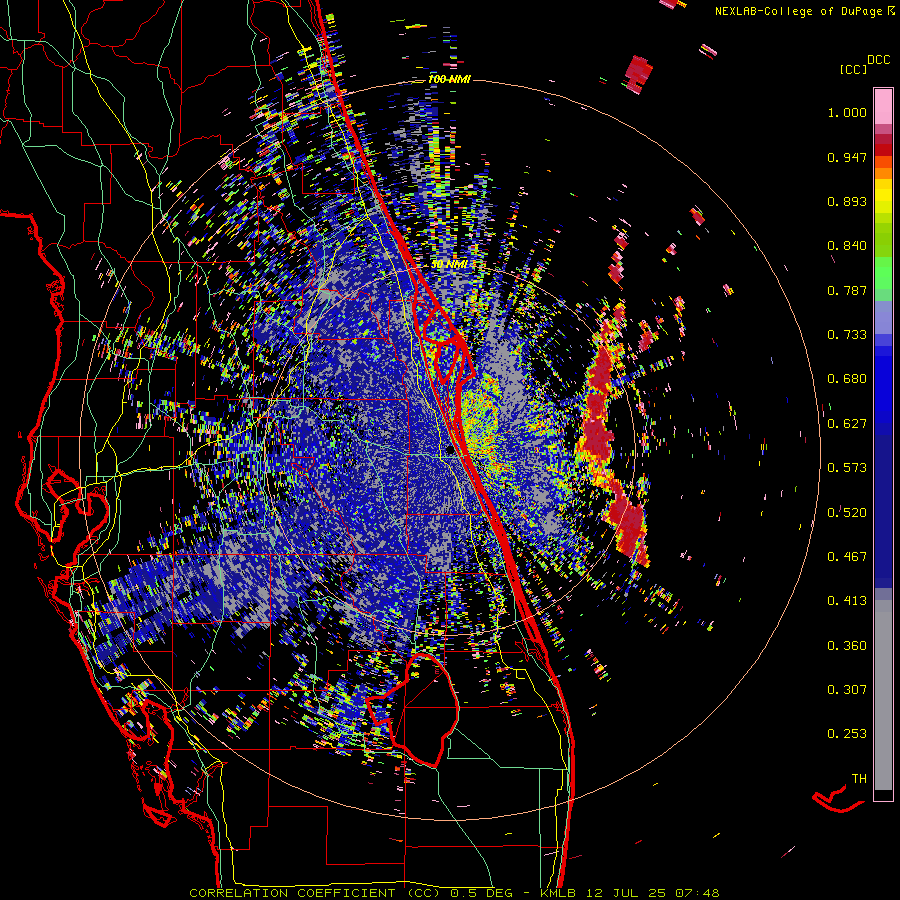Click the 0.787 legend value
Viewport: 900px width, 900px height.
point(847,290)
